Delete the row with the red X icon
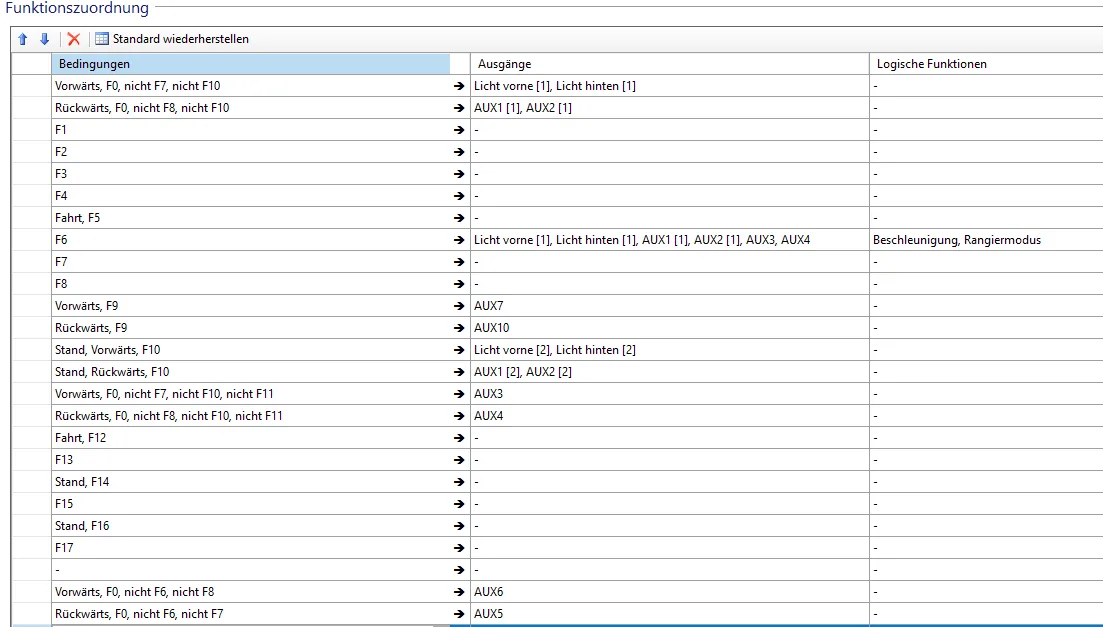The width and height of the screenshot is (1103, 627). tap(74, 39)
